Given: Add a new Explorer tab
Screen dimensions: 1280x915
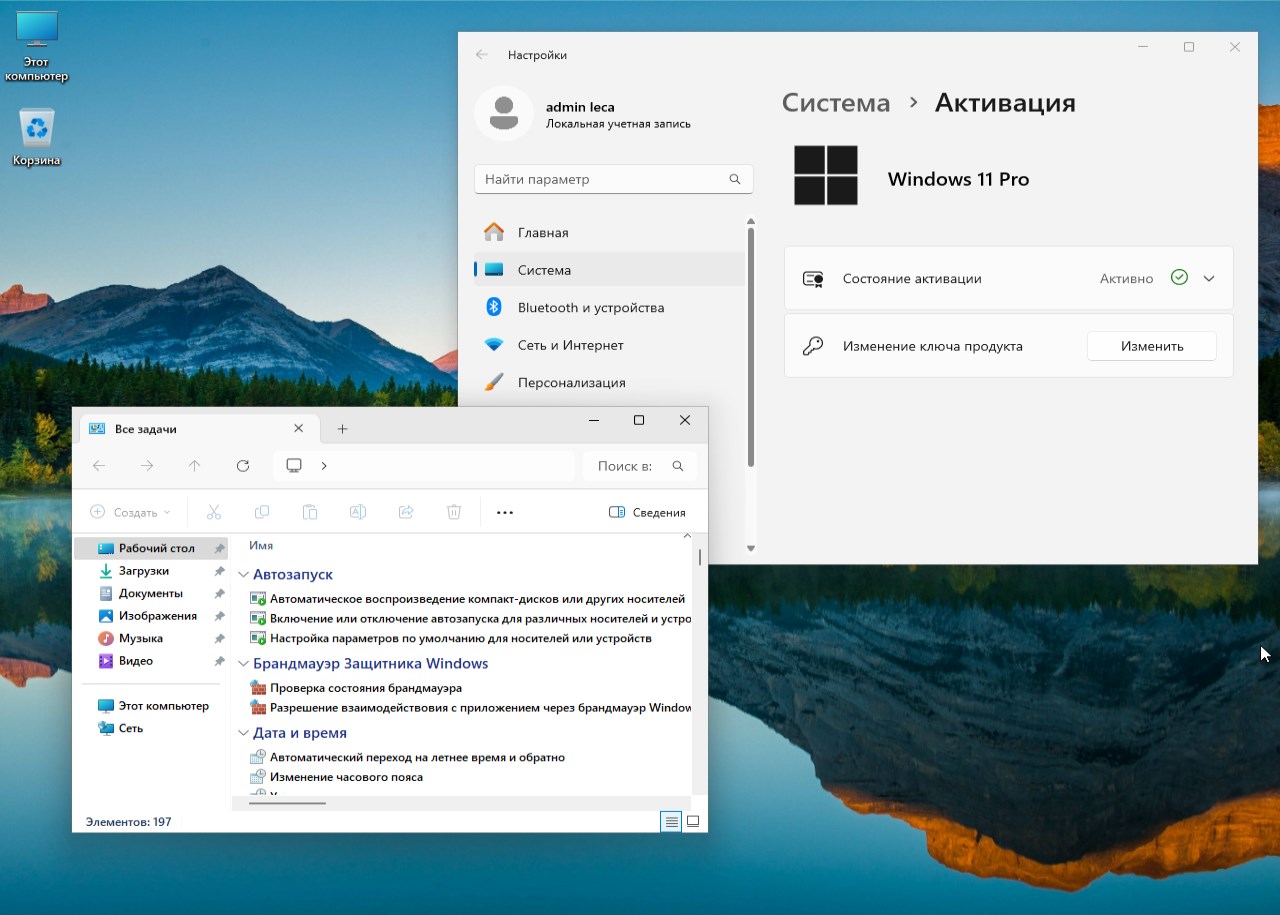Looking at the screenshot, I should point(342,429).
